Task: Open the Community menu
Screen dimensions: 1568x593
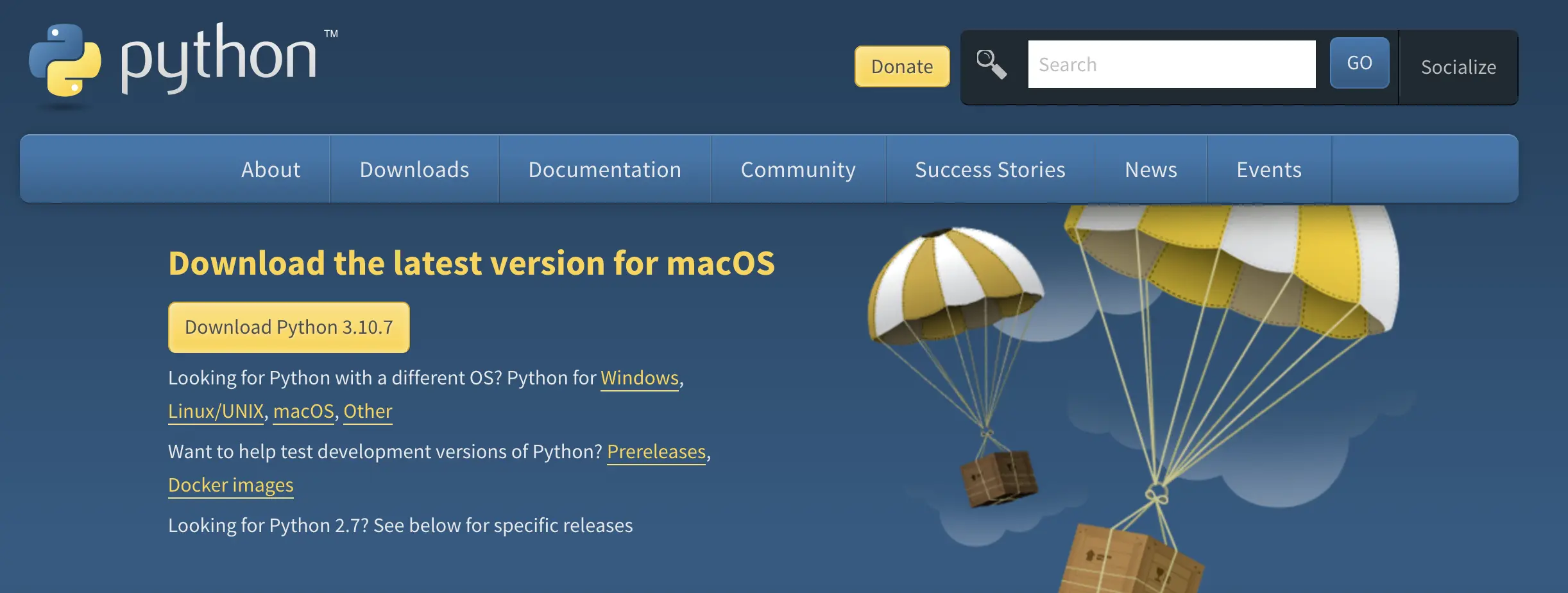Action: [x=797, y=169]
